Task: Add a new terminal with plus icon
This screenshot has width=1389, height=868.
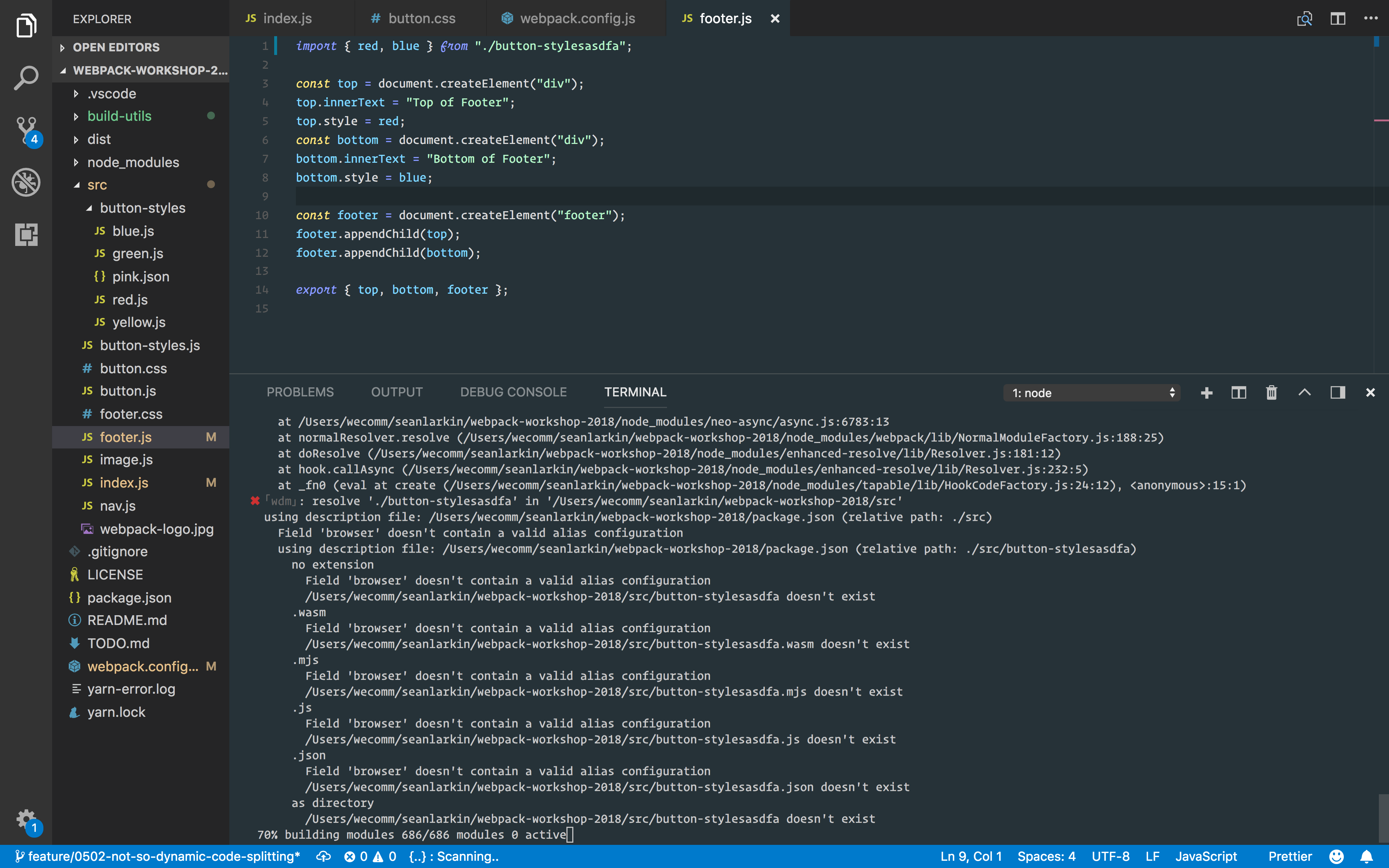Action: coord(1206,393)
